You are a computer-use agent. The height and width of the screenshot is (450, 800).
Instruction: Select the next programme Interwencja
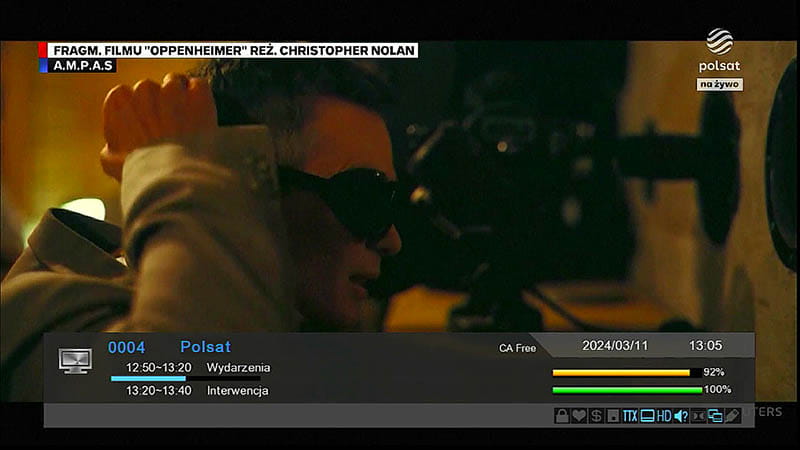(237, 391)
